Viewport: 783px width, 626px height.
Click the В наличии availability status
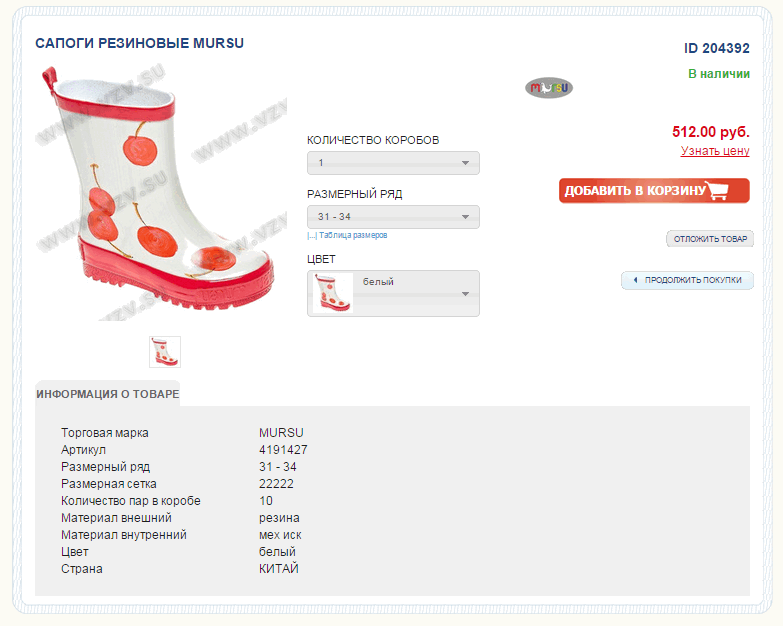click(718, 74)
